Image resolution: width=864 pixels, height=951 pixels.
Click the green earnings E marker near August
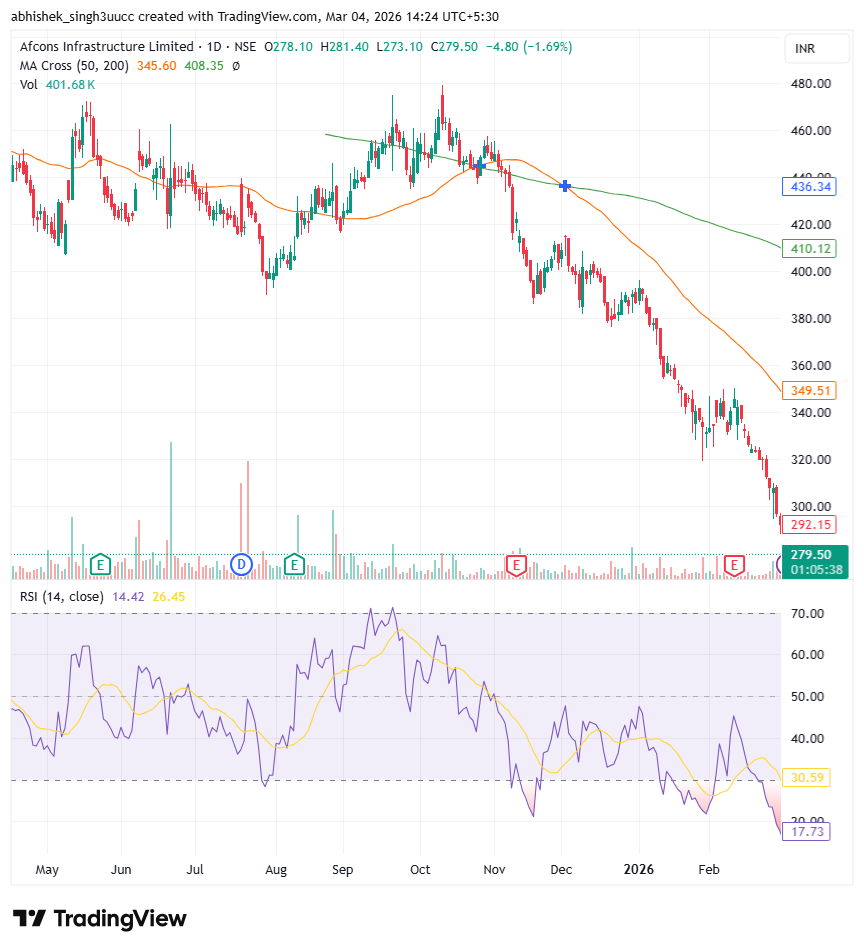(x=294, y=565)
